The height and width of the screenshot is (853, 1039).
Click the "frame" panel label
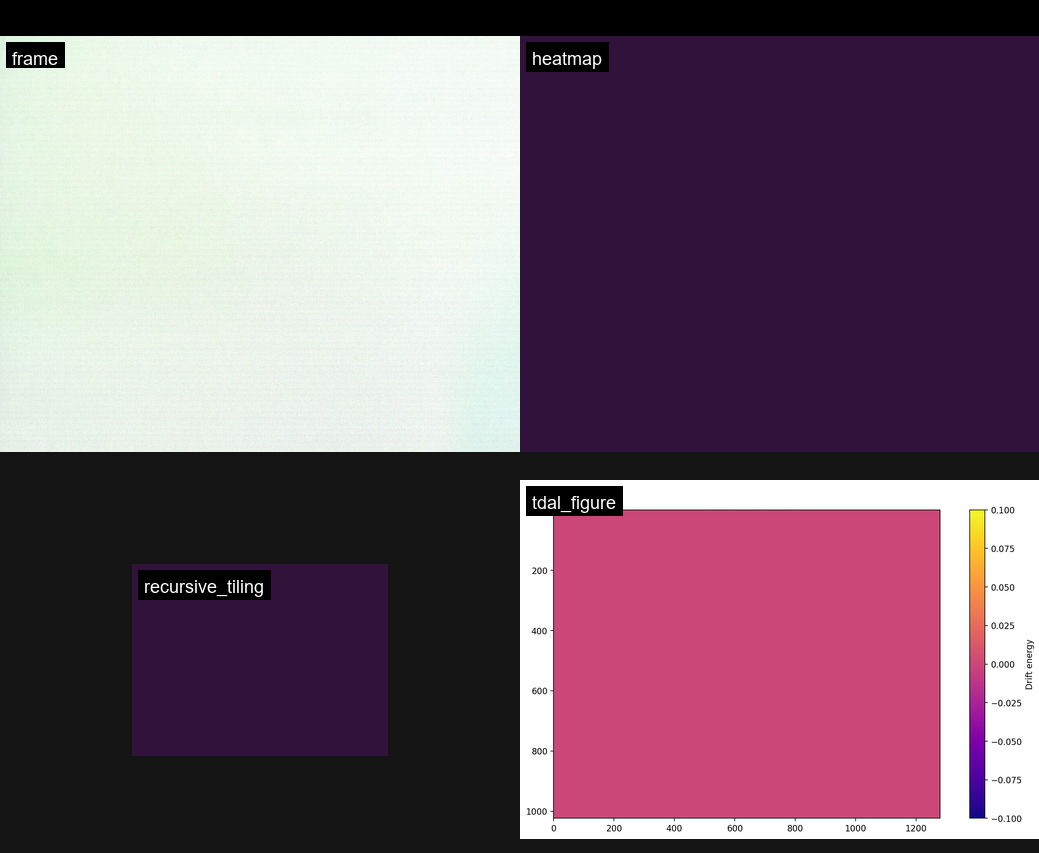[x=35, y=58]
